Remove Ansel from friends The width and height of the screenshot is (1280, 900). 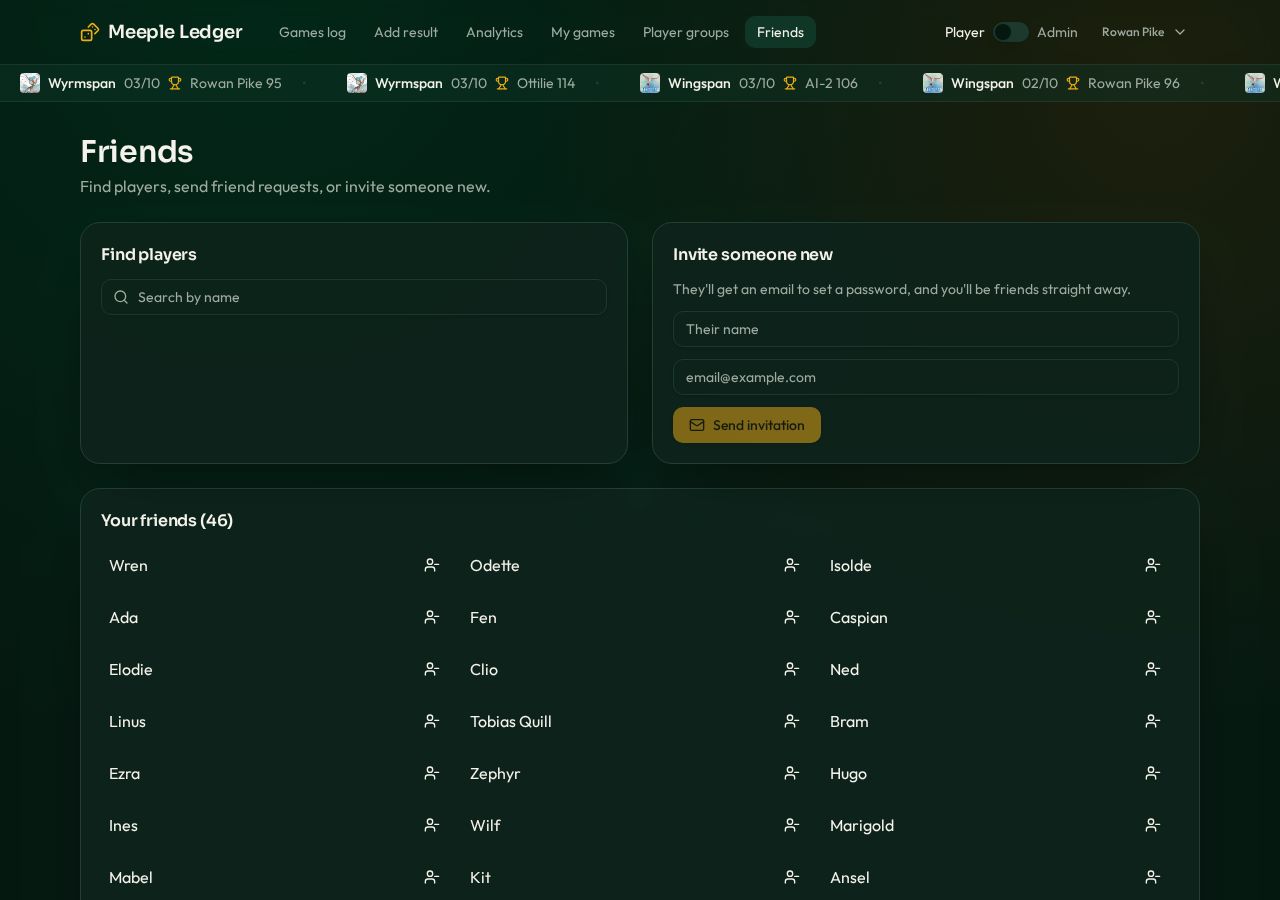click(x=1153, y=877)
